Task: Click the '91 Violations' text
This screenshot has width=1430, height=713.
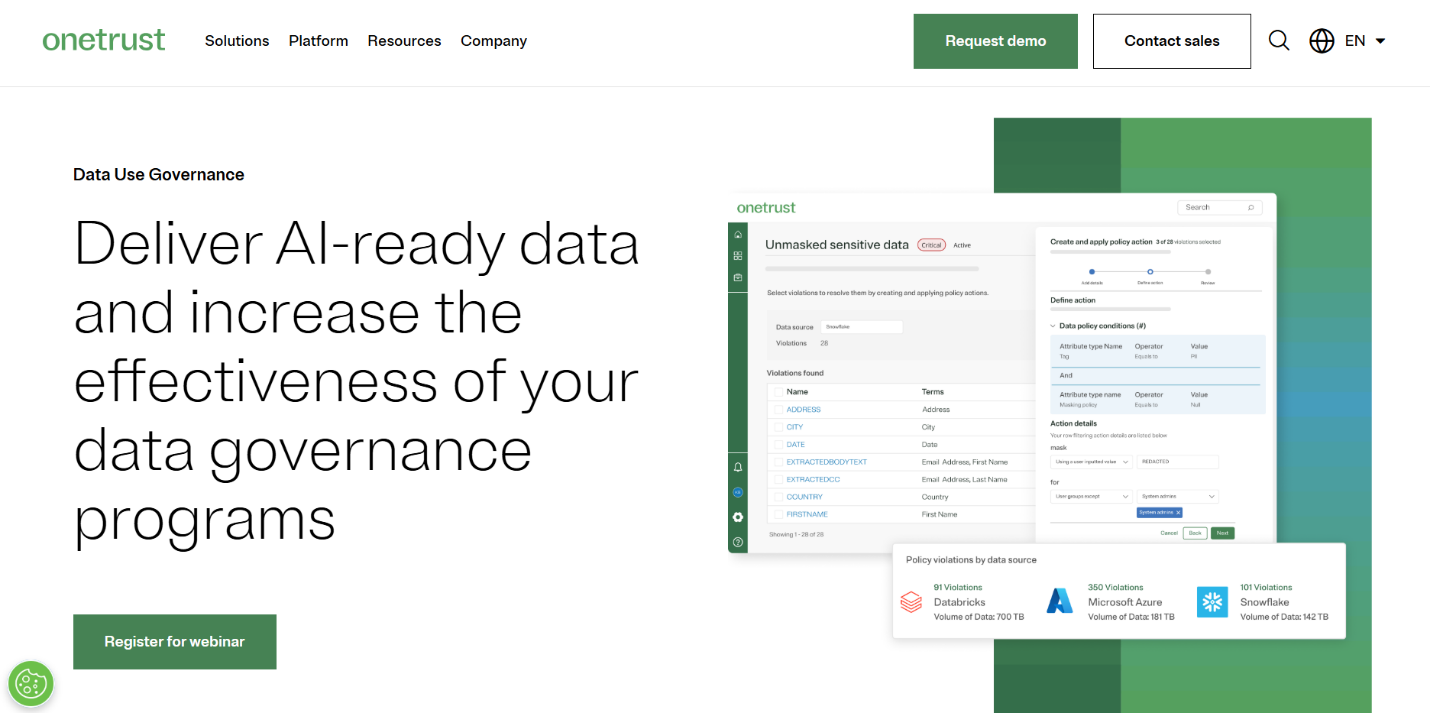Action: coord(957,588)
